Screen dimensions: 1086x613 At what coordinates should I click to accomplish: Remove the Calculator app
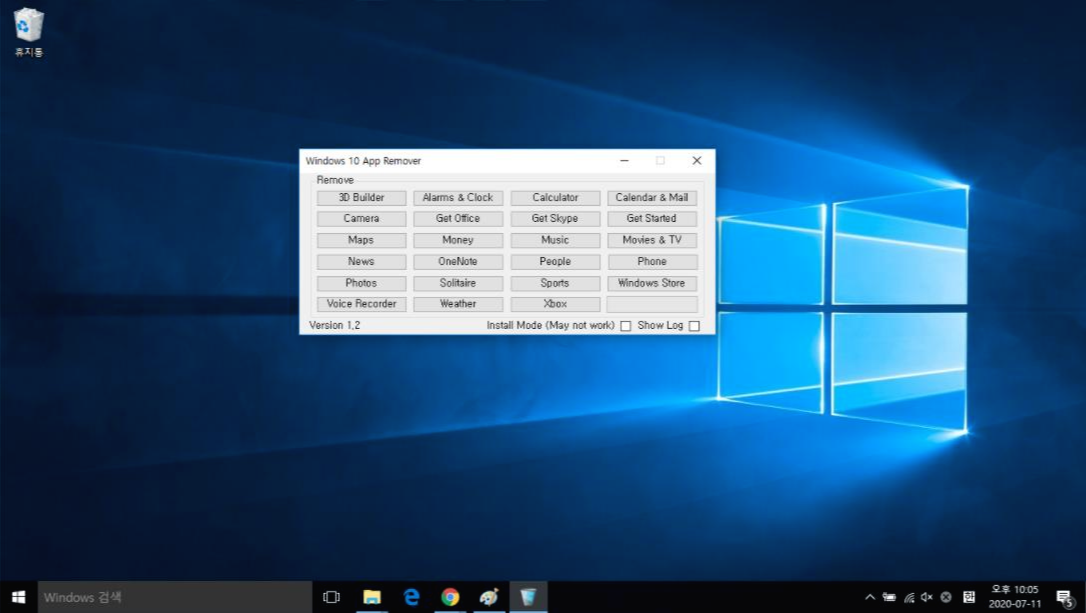point(555,198)
